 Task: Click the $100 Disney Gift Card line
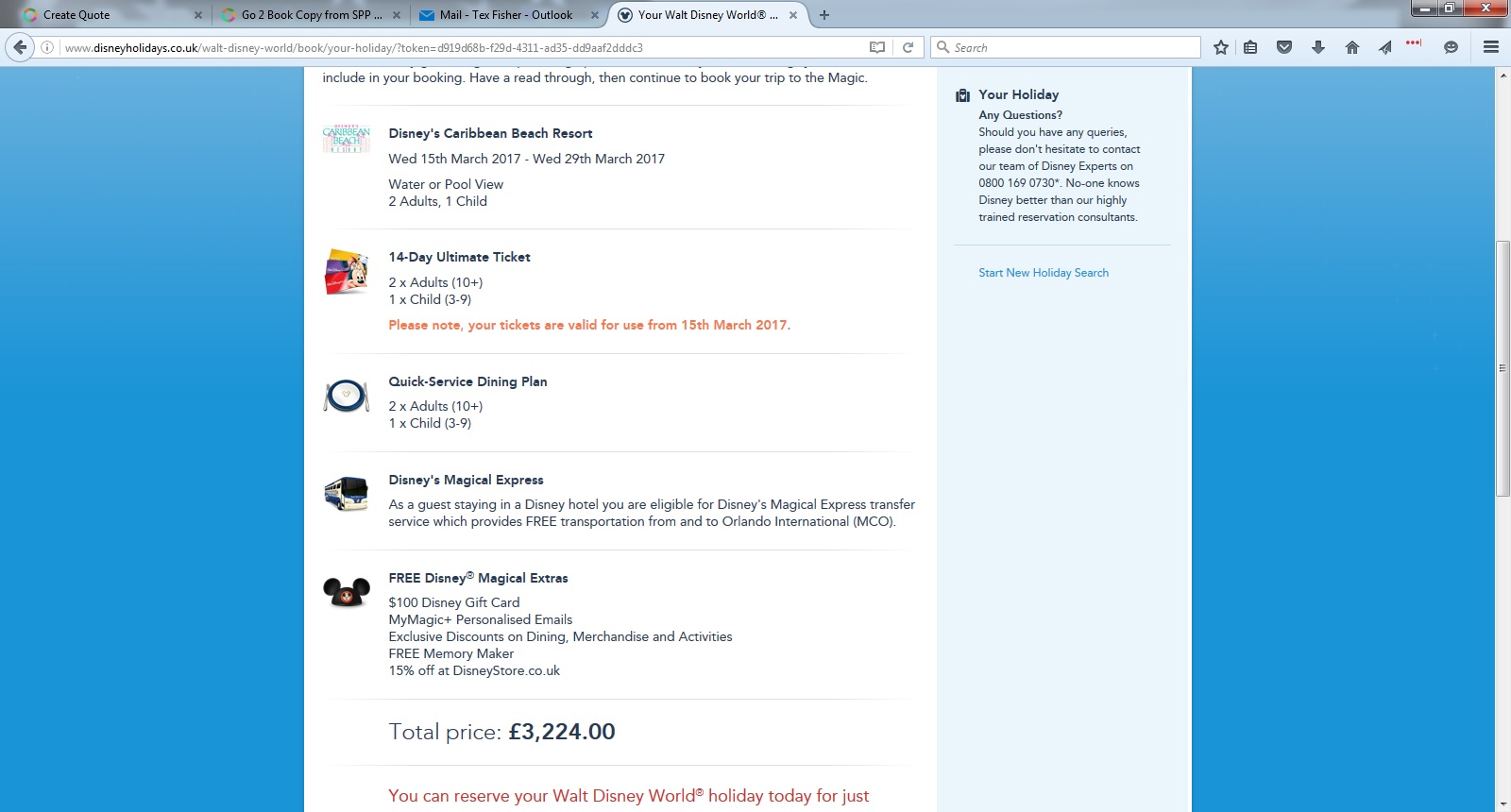pyautogui.click(x=454, y=602)
